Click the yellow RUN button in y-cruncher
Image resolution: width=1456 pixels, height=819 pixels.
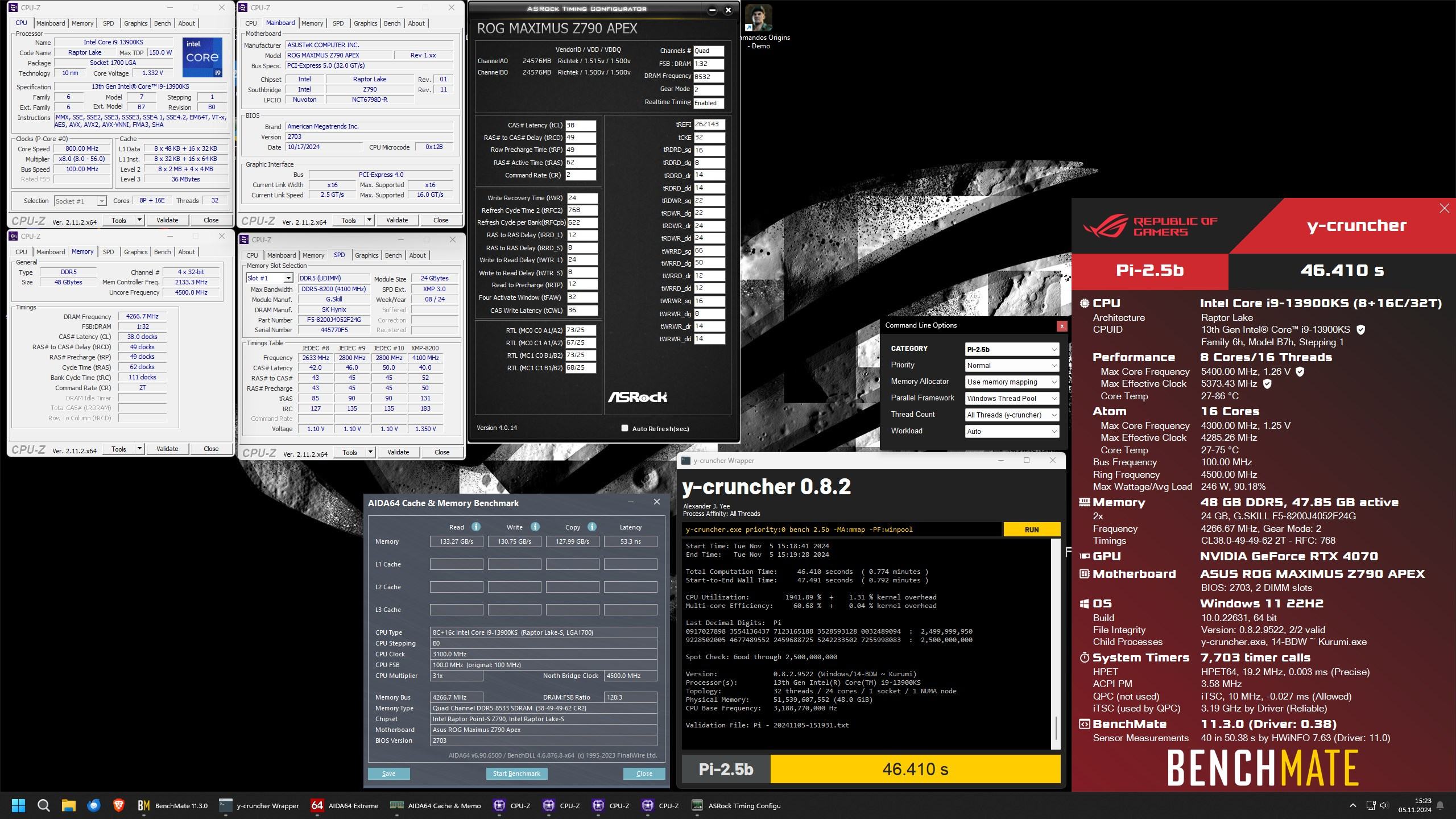1032,530
